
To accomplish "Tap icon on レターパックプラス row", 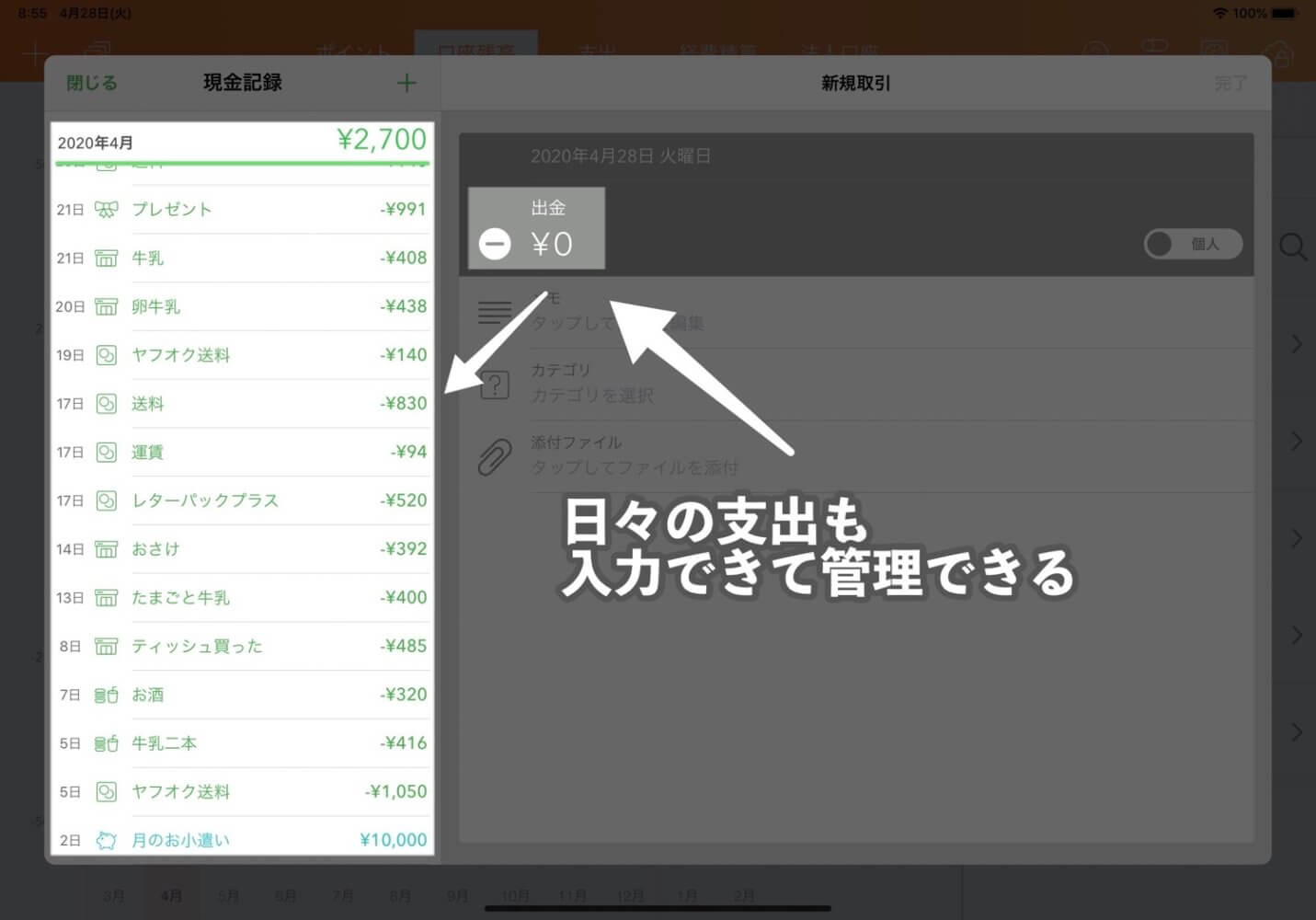I will [107, 500].
